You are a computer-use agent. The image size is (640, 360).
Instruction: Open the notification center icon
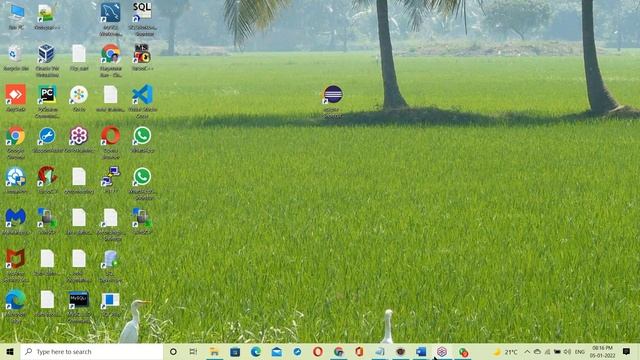pos(627,351)
